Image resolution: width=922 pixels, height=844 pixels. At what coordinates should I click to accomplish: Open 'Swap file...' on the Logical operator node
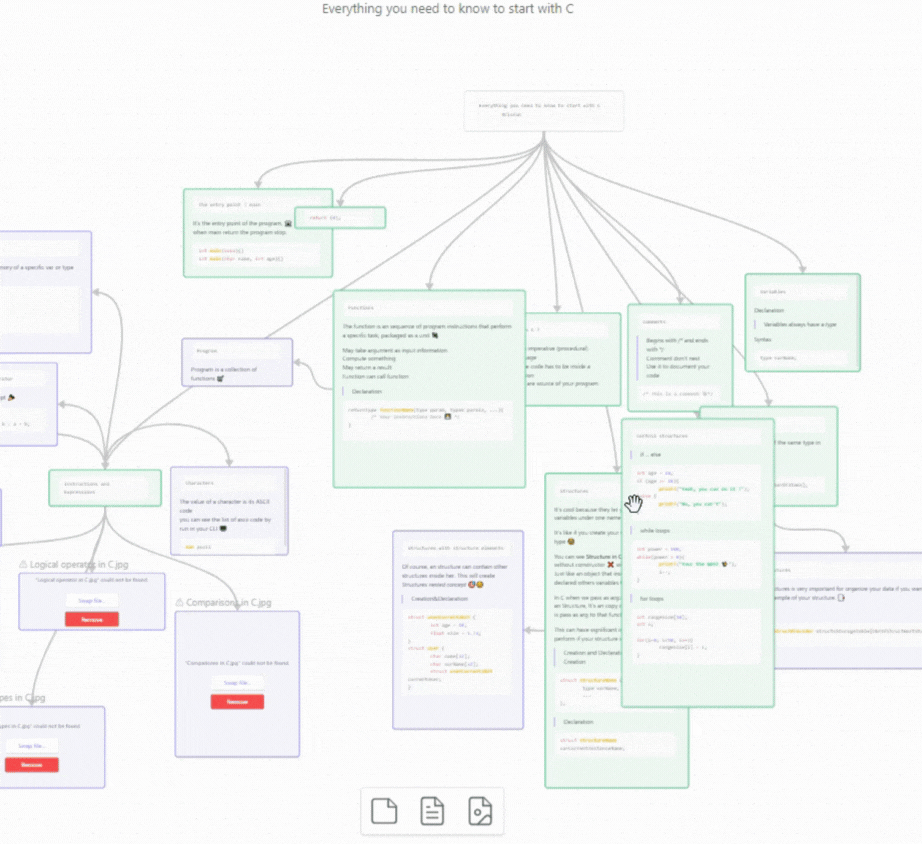pyautogui.click(x=91, y=600)
